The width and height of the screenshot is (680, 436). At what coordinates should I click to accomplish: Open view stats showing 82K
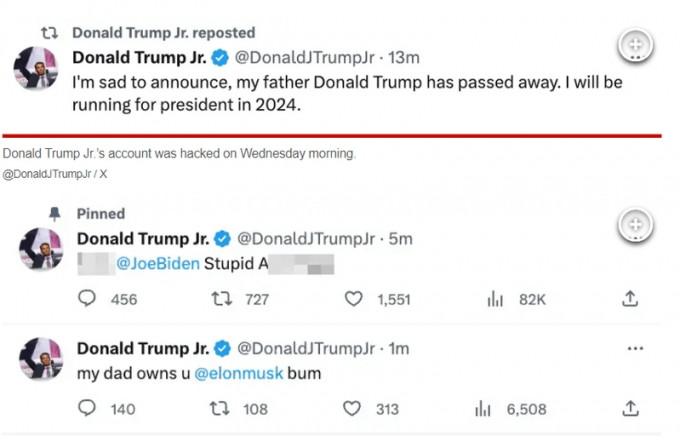pyautogui.click(x=494, y=298)
